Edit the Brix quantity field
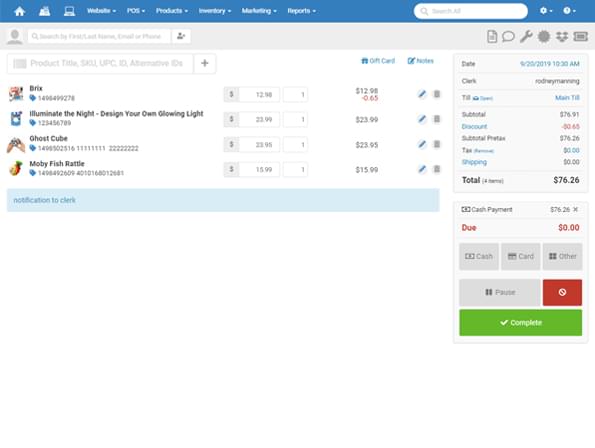The height and width of the screenshot is (448, 595). tap(295, 95)
